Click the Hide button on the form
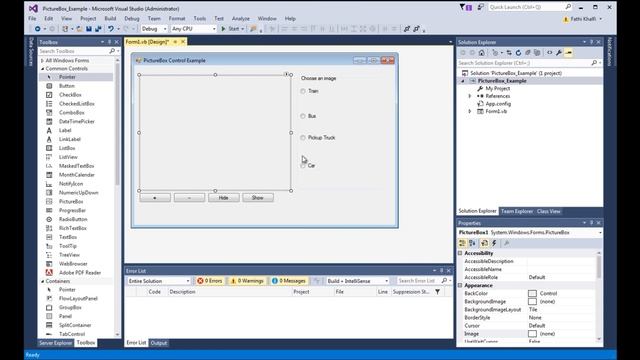 click(223, 198)
